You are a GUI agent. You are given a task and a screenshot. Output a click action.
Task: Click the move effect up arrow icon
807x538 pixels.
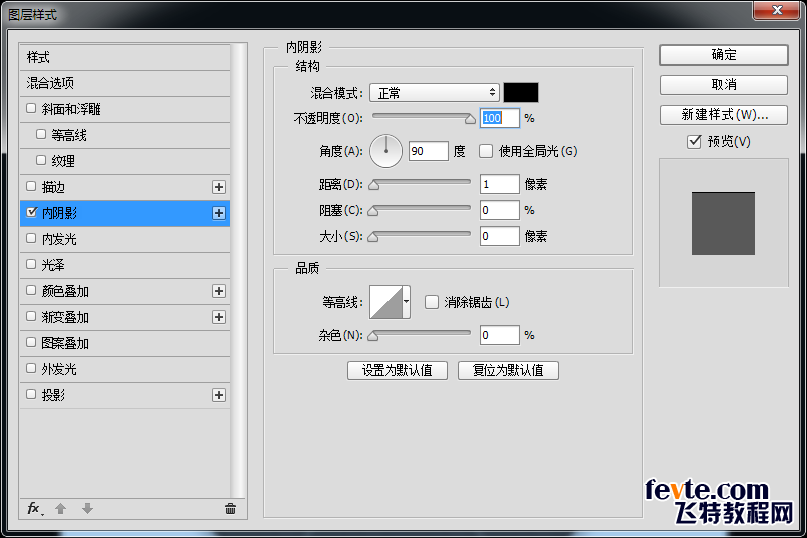[x=61, y=509]
